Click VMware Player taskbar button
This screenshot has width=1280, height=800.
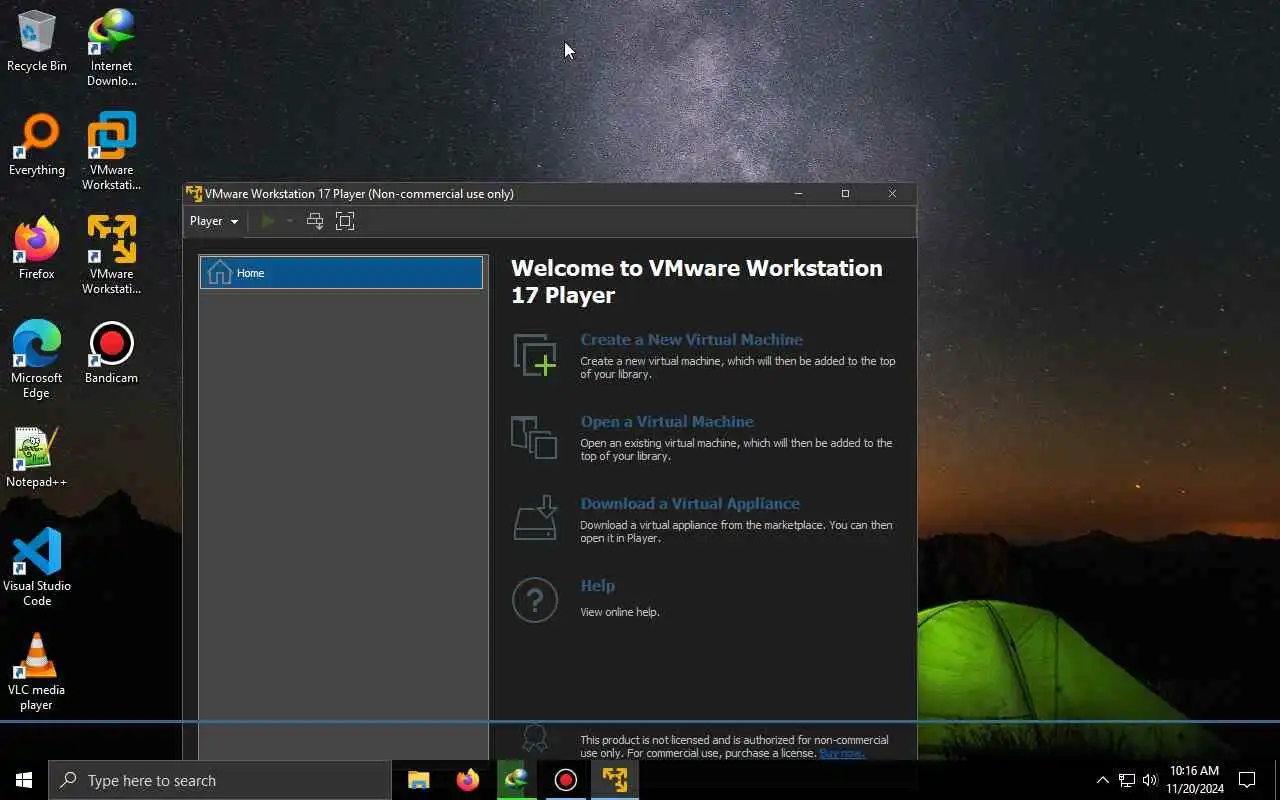pyautogui.click(x=615, y=780)
